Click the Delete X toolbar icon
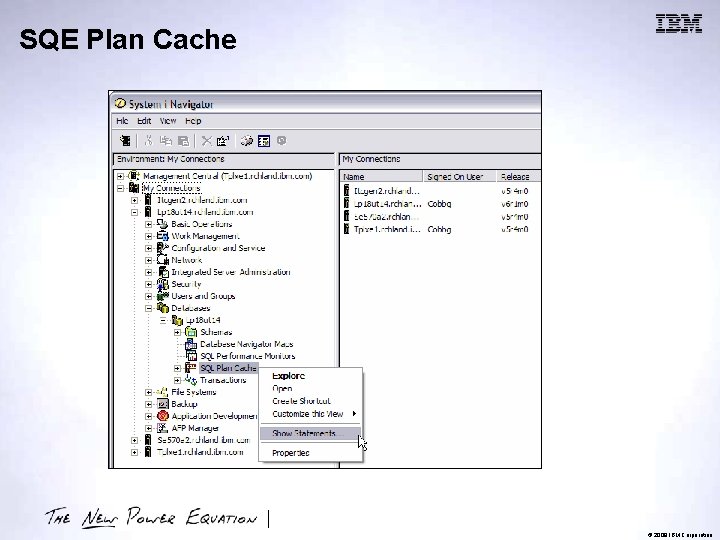The width and height of the screenshot is (720, 540). (207, 141)
